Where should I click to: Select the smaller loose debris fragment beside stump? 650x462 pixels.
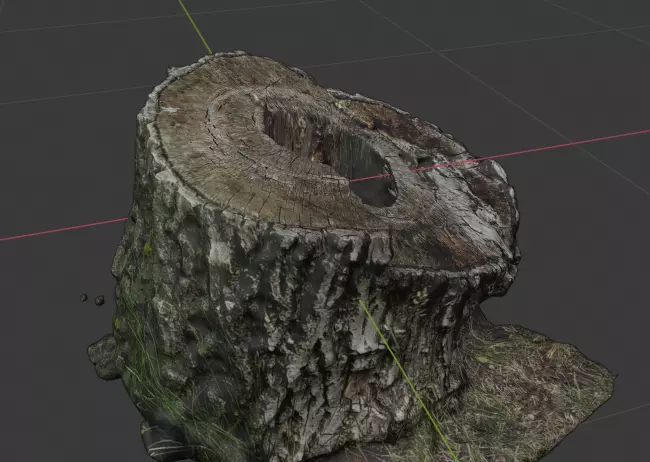click(84, 297)
